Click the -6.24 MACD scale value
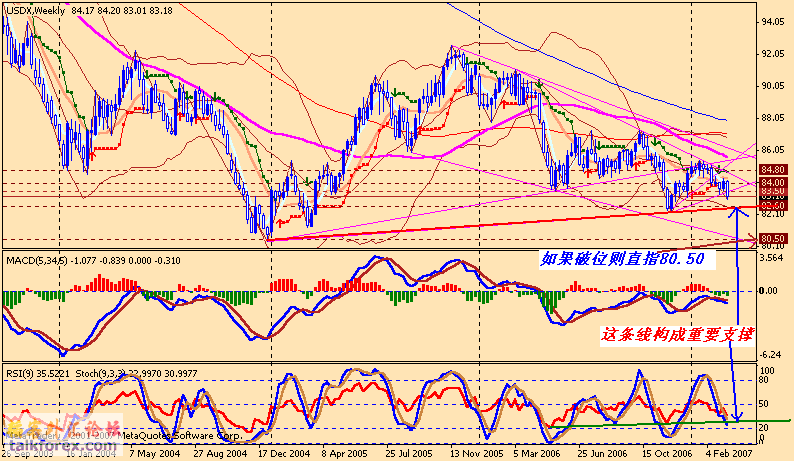The width and height of the screenshot is (794, 461). [x=771, y=355]
